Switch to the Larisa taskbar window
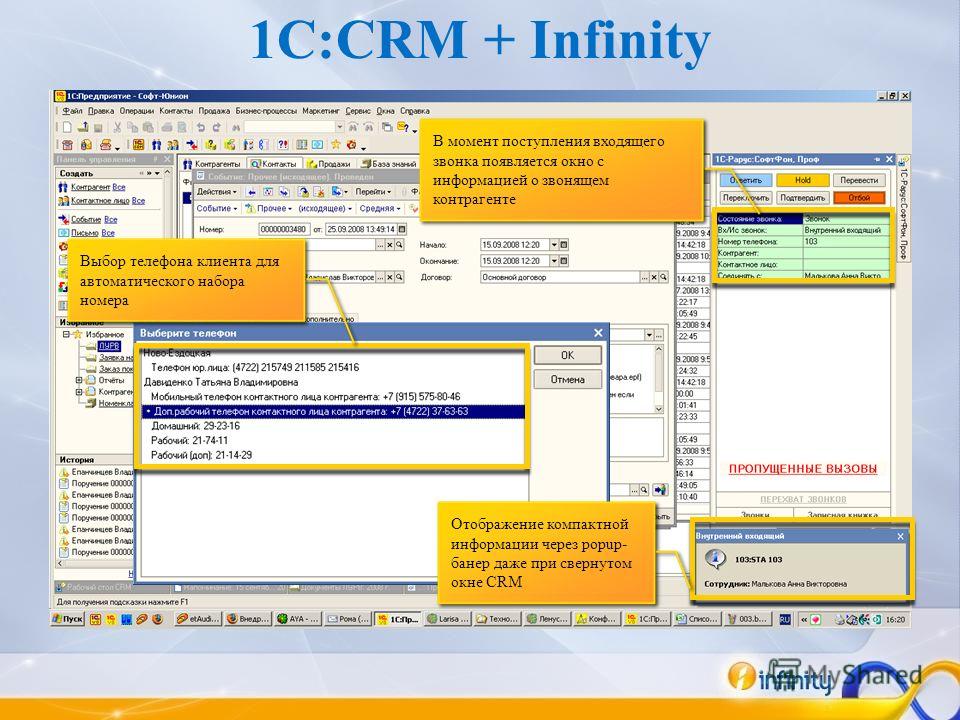960x720 pixels. 446,619
